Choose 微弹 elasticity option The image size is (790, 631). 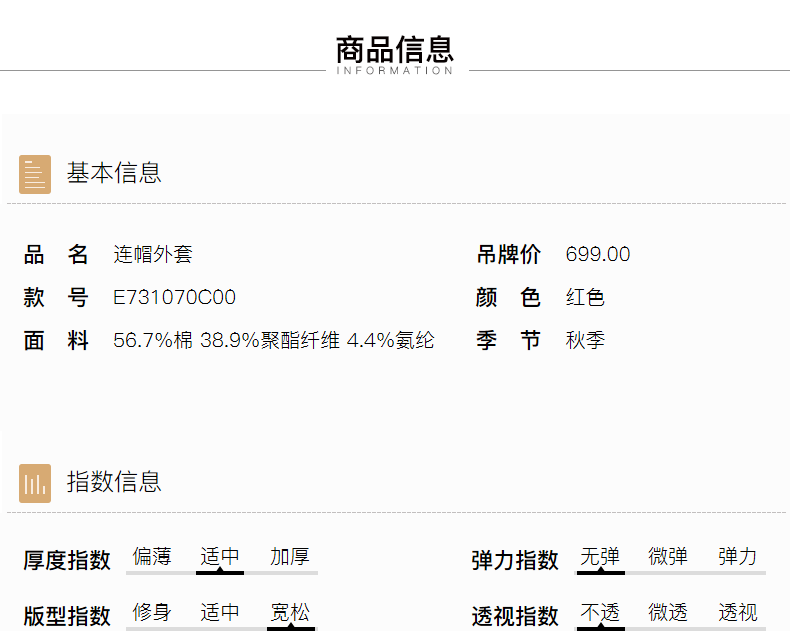(x=668, y=556)
